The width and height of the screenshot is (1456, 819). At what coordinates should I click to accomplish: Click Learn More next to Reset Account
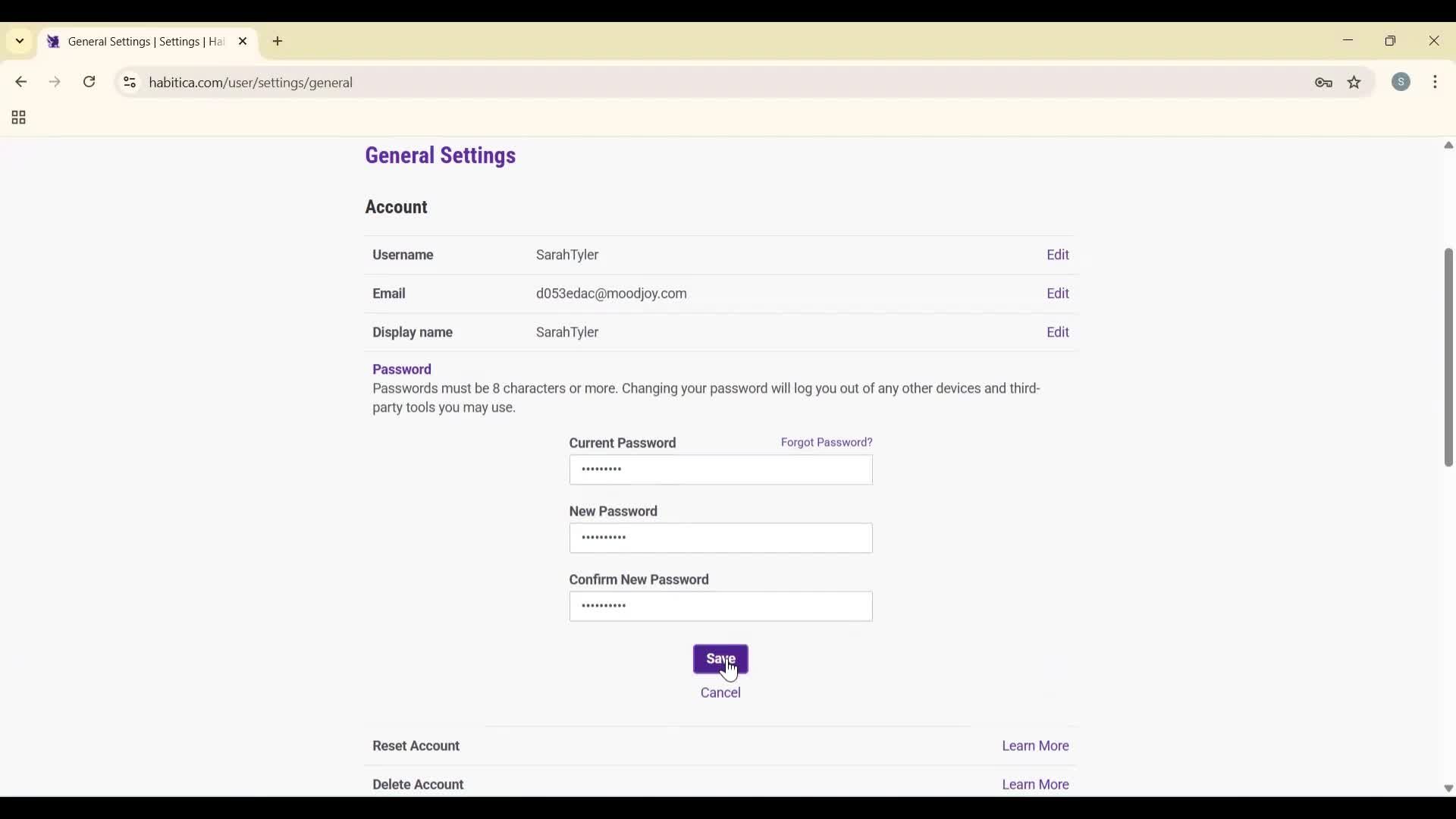pos(1034,745)
